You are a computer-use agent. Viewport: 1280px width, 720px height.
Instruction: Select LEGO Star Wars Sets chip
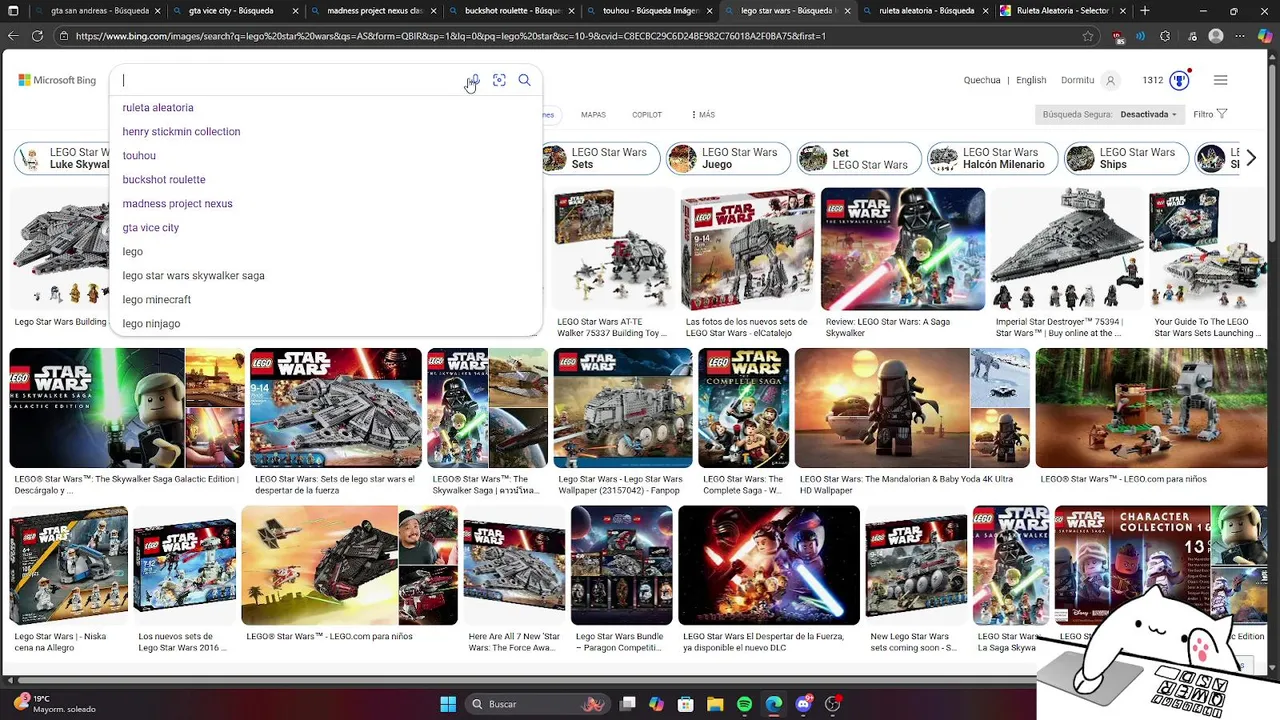[x=598, y=158]
